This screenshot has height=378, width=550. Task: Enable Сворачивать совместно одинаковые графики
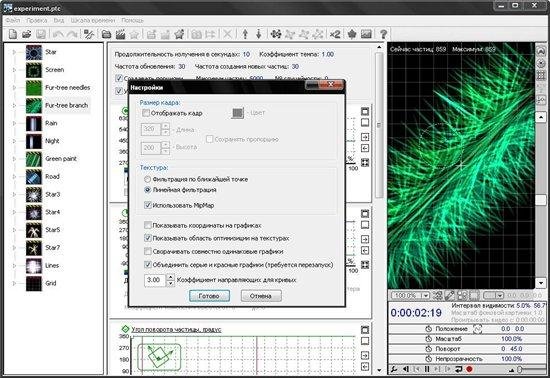148,251
